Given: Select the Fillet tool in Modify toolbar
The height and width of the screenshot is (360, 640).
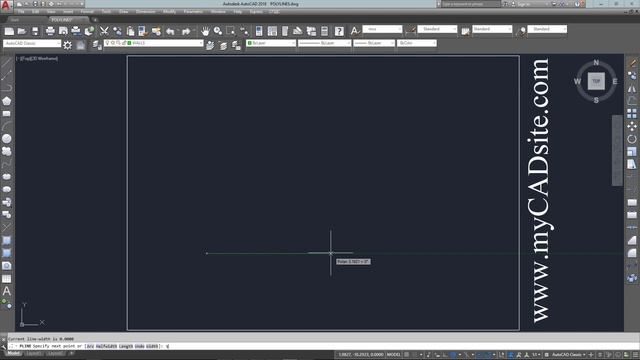Looking at the screenshot, I should (x=632, y=253).
